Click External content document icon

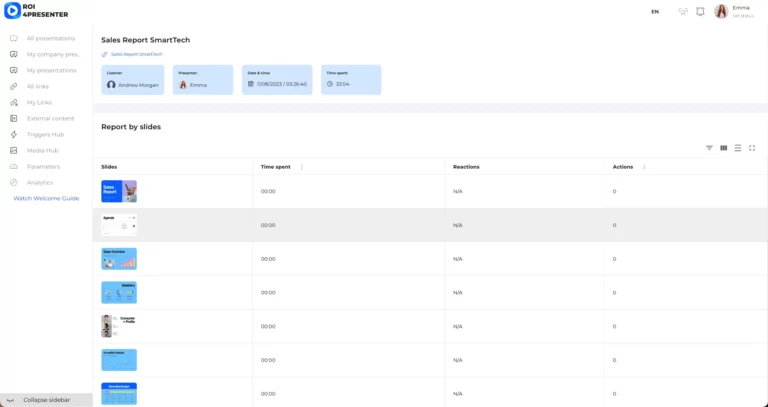click(x=14, y=119)
